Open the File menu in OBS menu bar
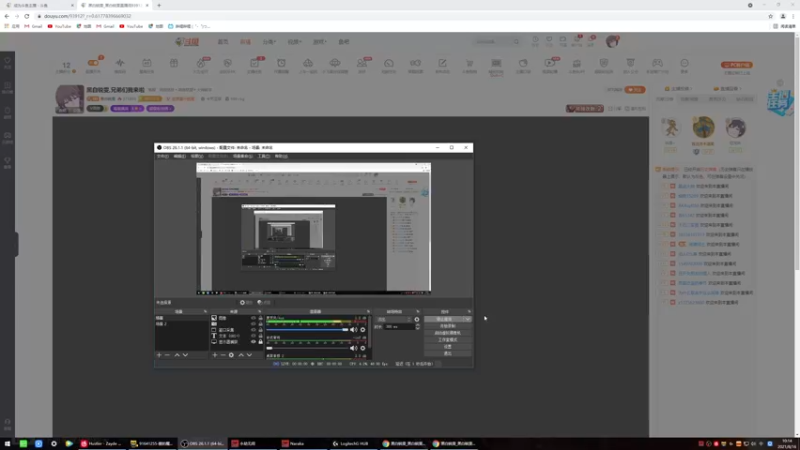 tap(163, 156)
